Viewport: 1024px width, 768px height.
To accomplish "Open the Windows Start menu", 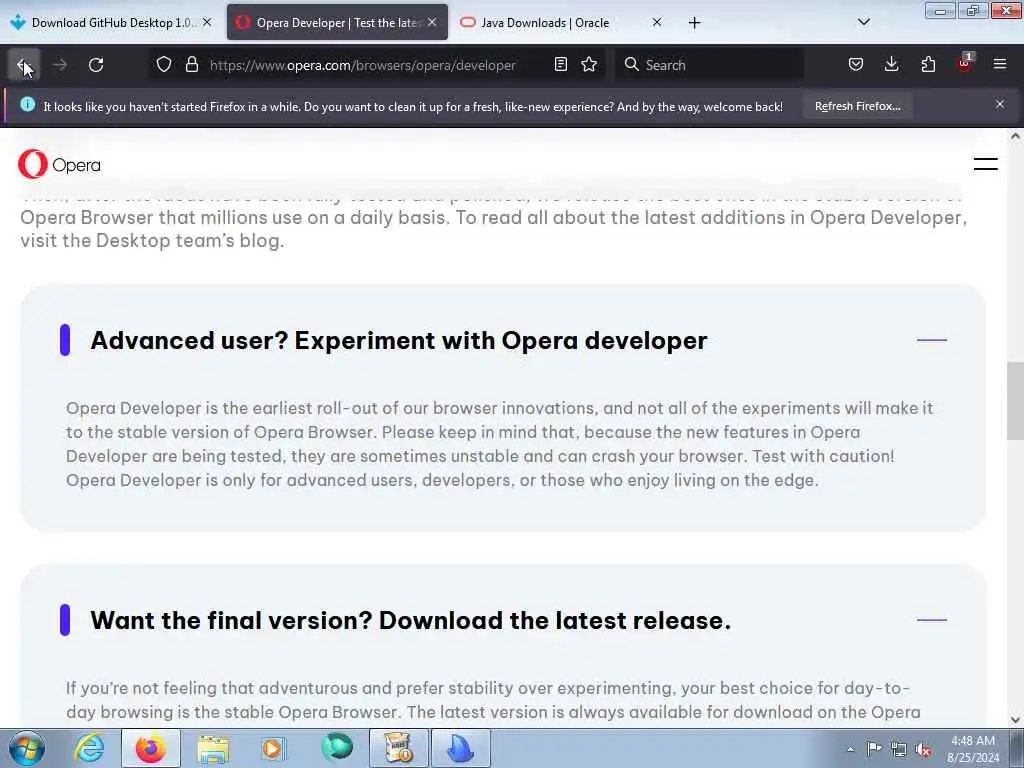I will 27,748.
